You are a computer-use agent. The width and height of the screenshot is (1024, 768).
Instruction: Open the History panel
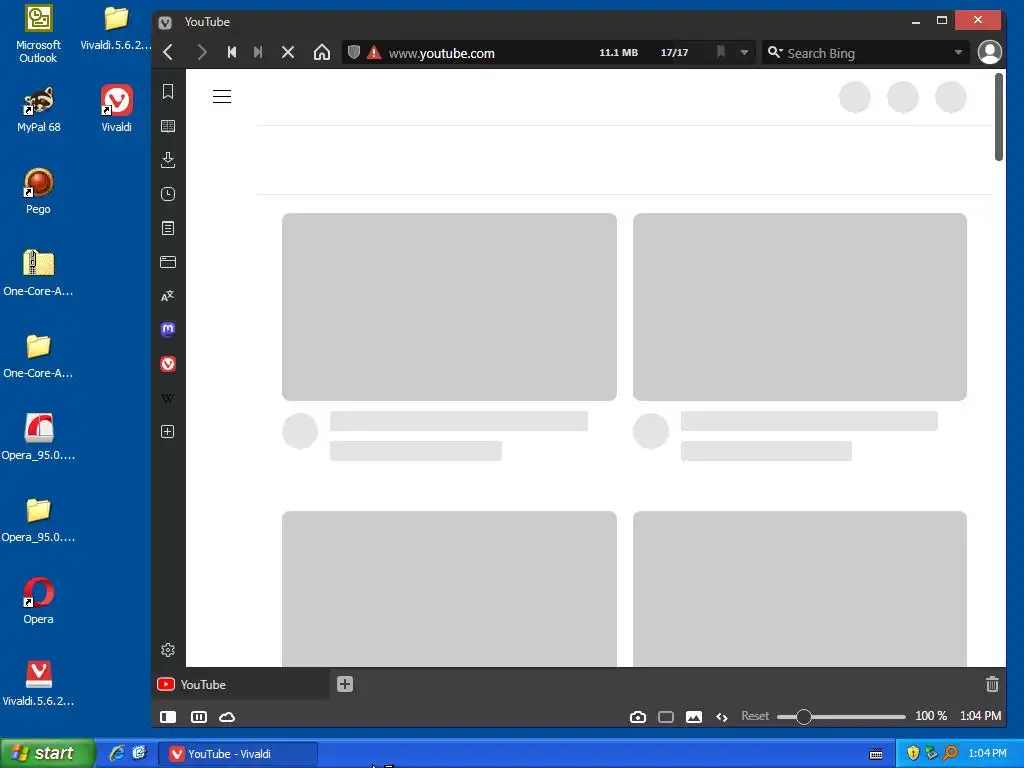coord(168,194)
